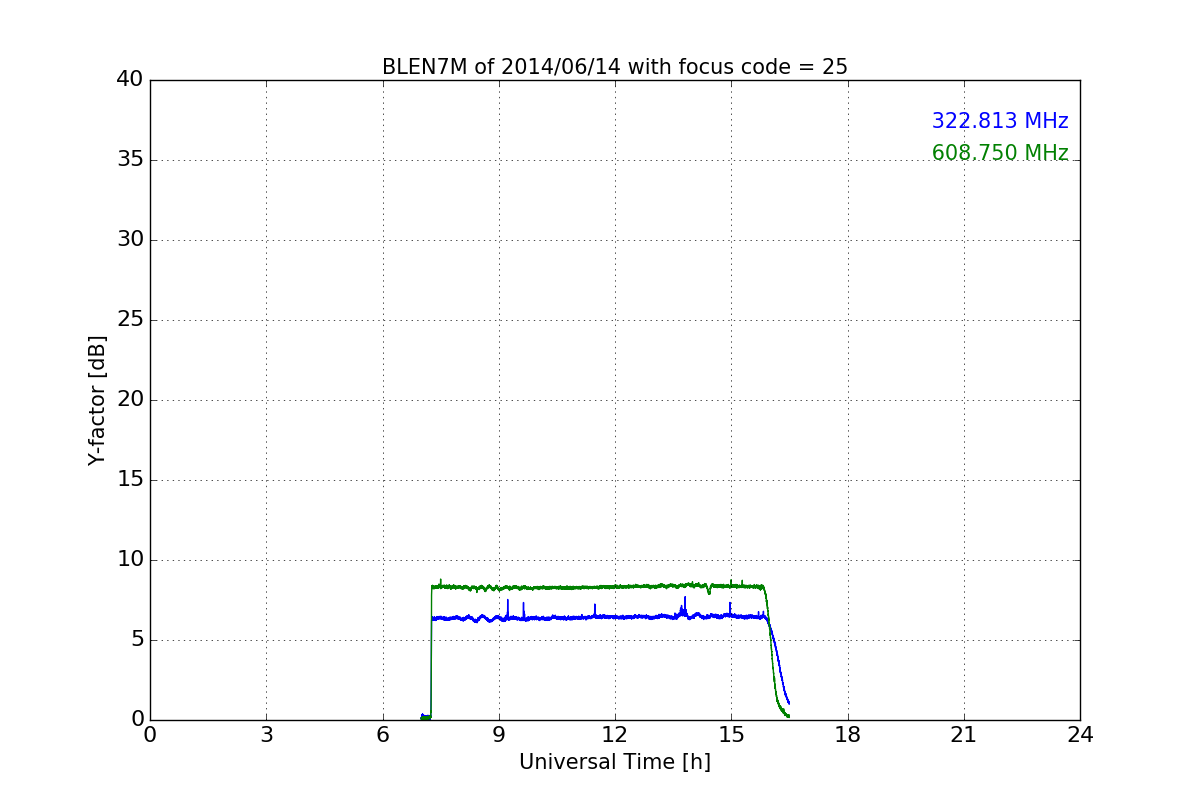
Task: Click x-axis tick label "21"
Action: tap(964, 735)
